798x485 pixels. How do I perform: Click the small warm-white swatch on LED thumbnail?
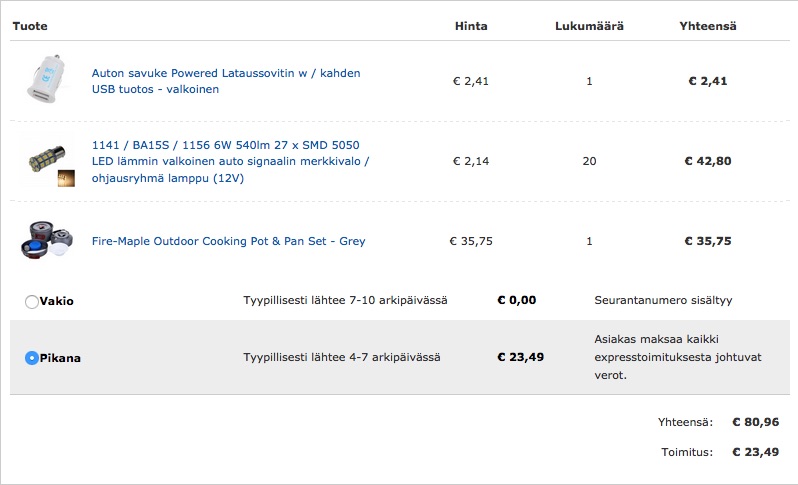(66, 179)
